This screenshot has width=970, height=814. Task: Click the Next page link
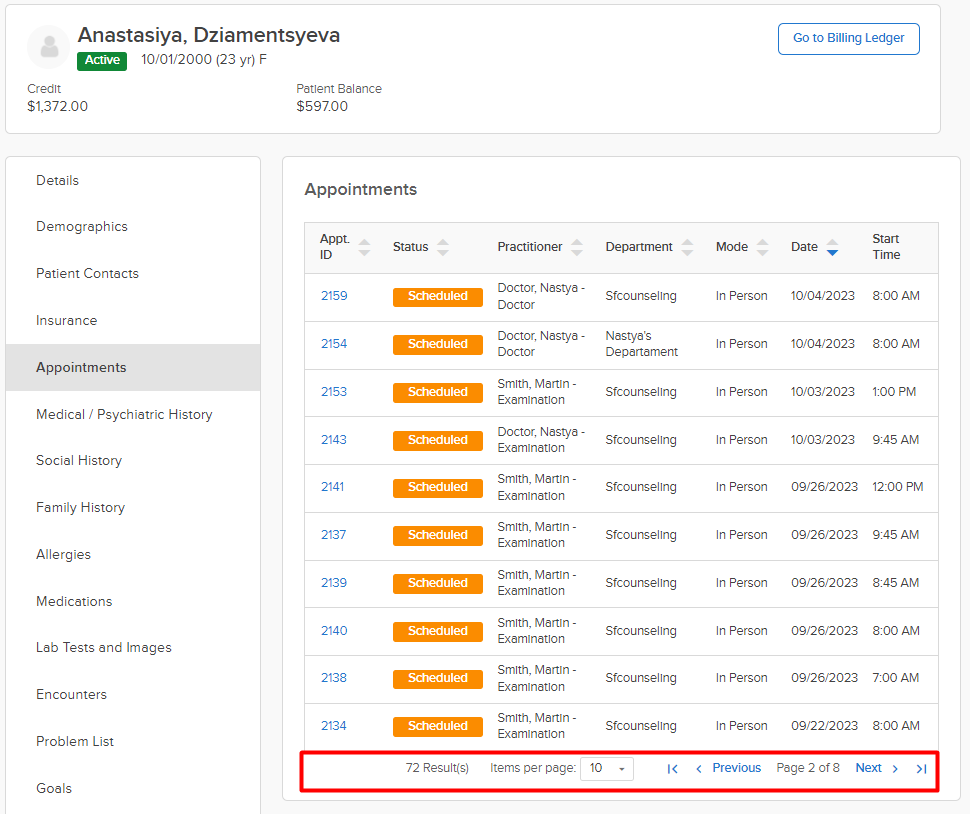[x=869, y=768]
